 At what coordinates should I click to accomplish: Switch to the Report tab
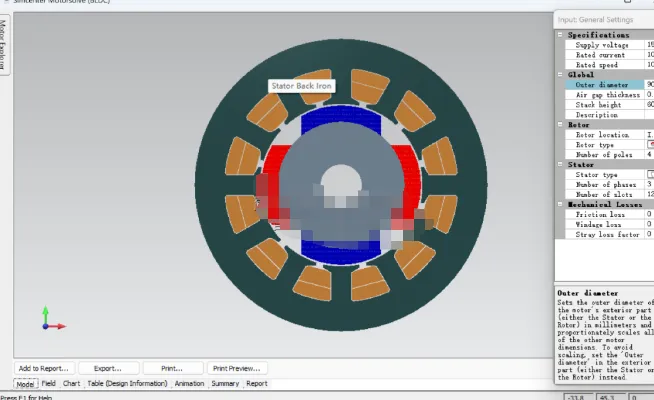point(257,383)
